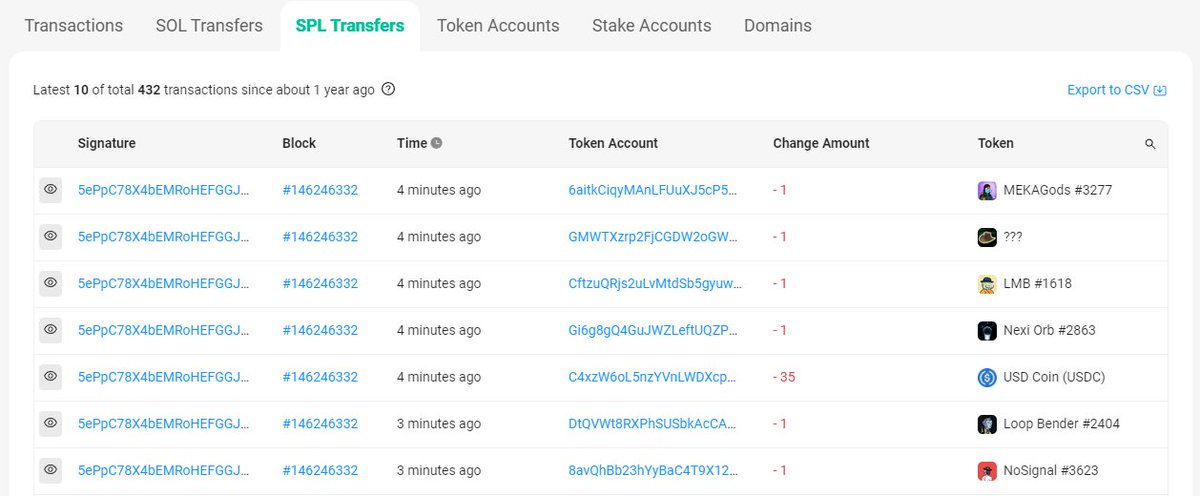
Task: Click the ??? token hat thumbnail
Action: (x=987, y=237)
